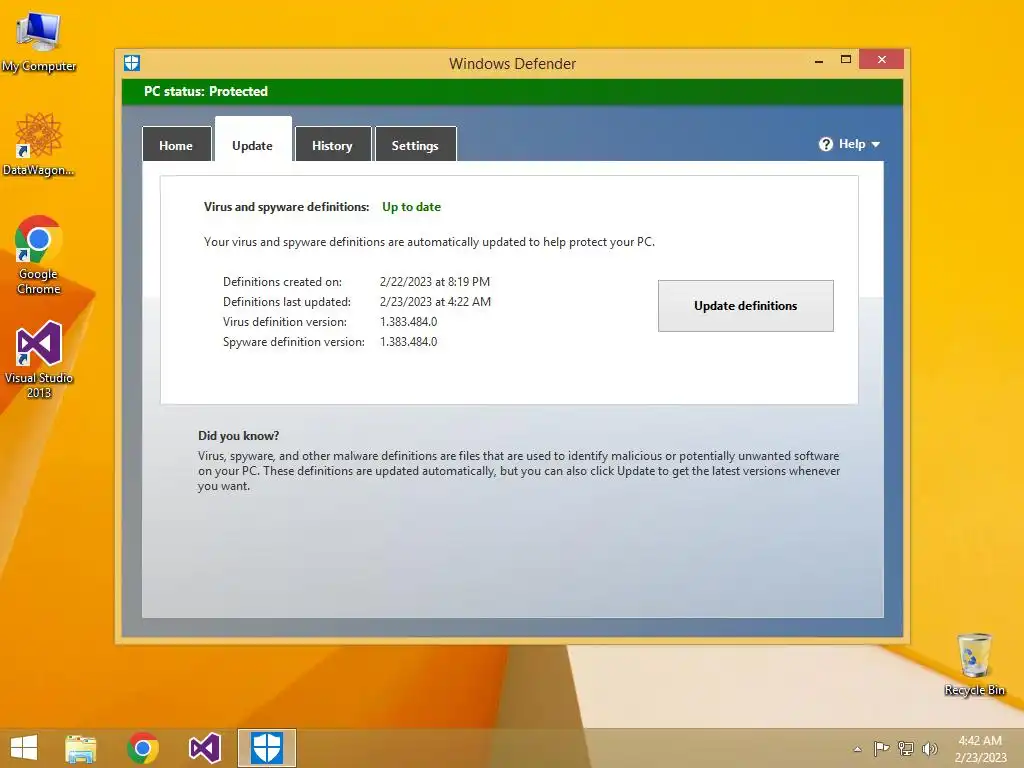Open the Windows Start button
Screen dimensions: 1024x768
[x=24, y=748]
